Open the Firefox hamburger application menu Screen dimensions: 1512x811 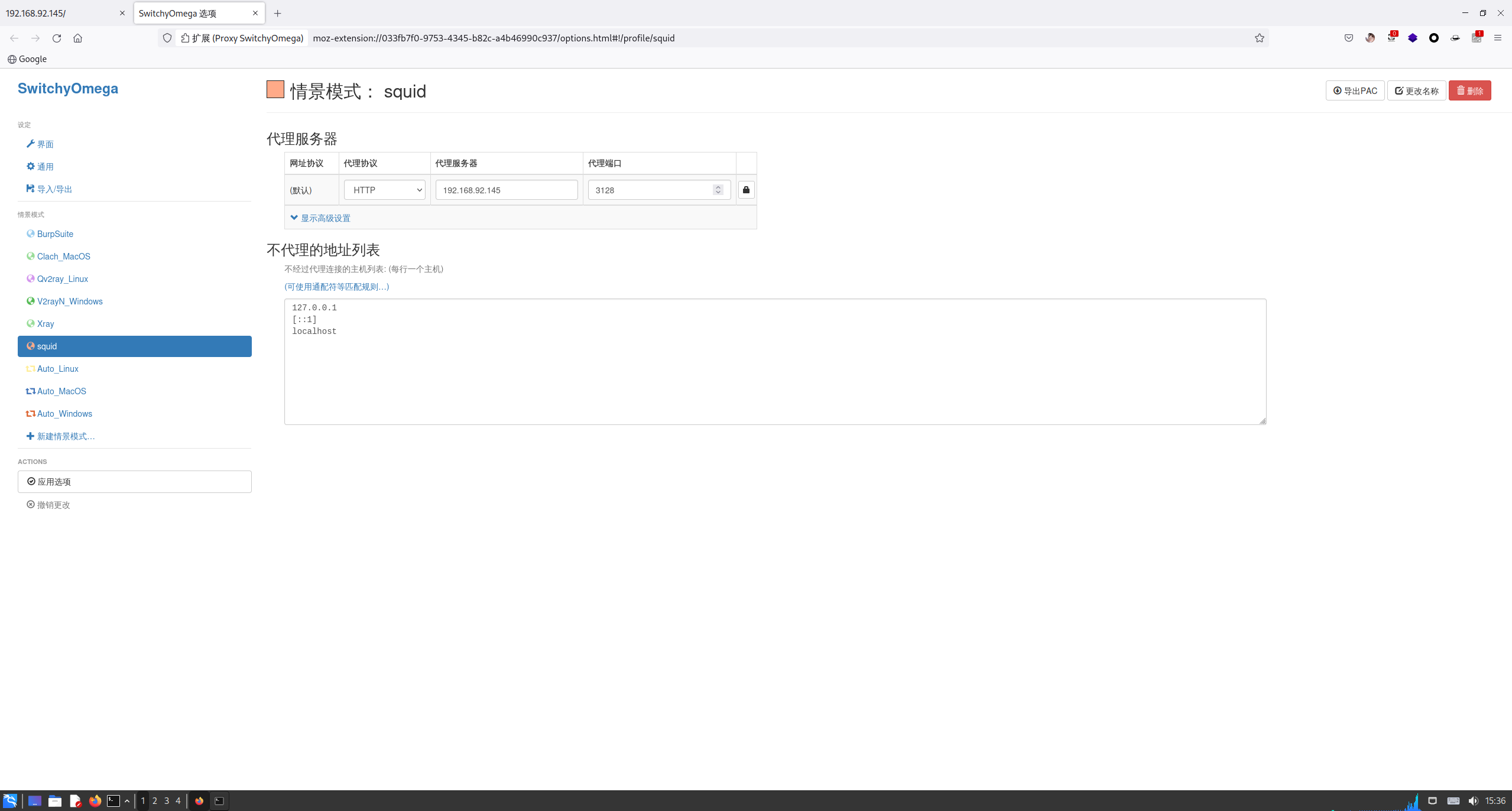1498,38
